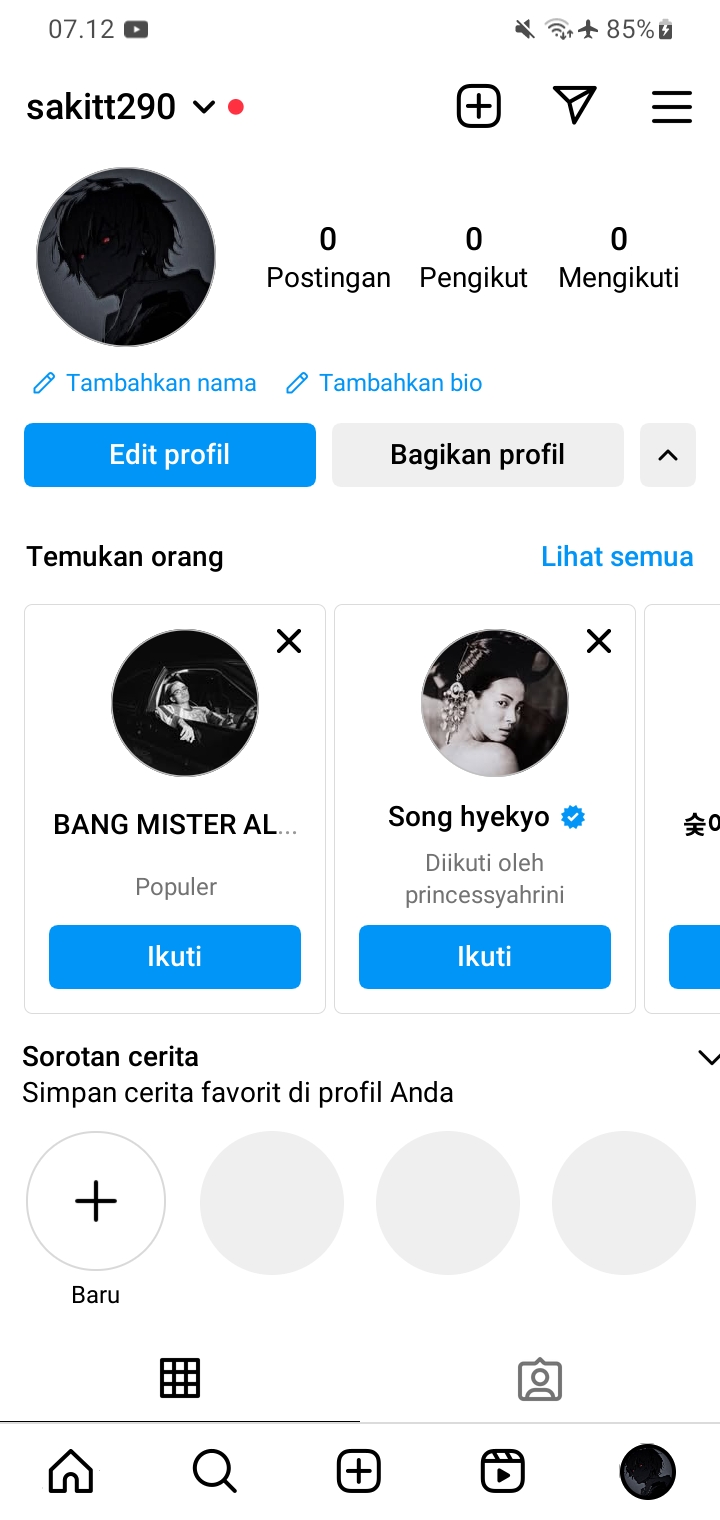Open direct messages paper plane icon
Viewport: 720px width, 1520px height.
coord(574,106)
